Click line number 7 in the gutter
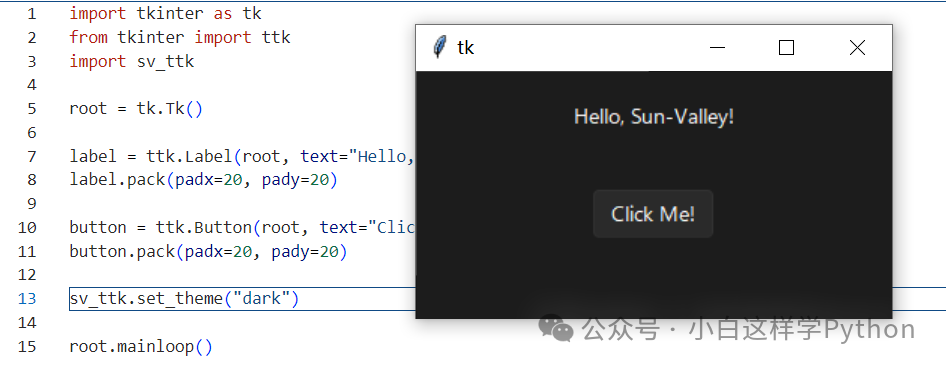Image resolution: width=946 pixels, height=367 pixels. (31, 156)
